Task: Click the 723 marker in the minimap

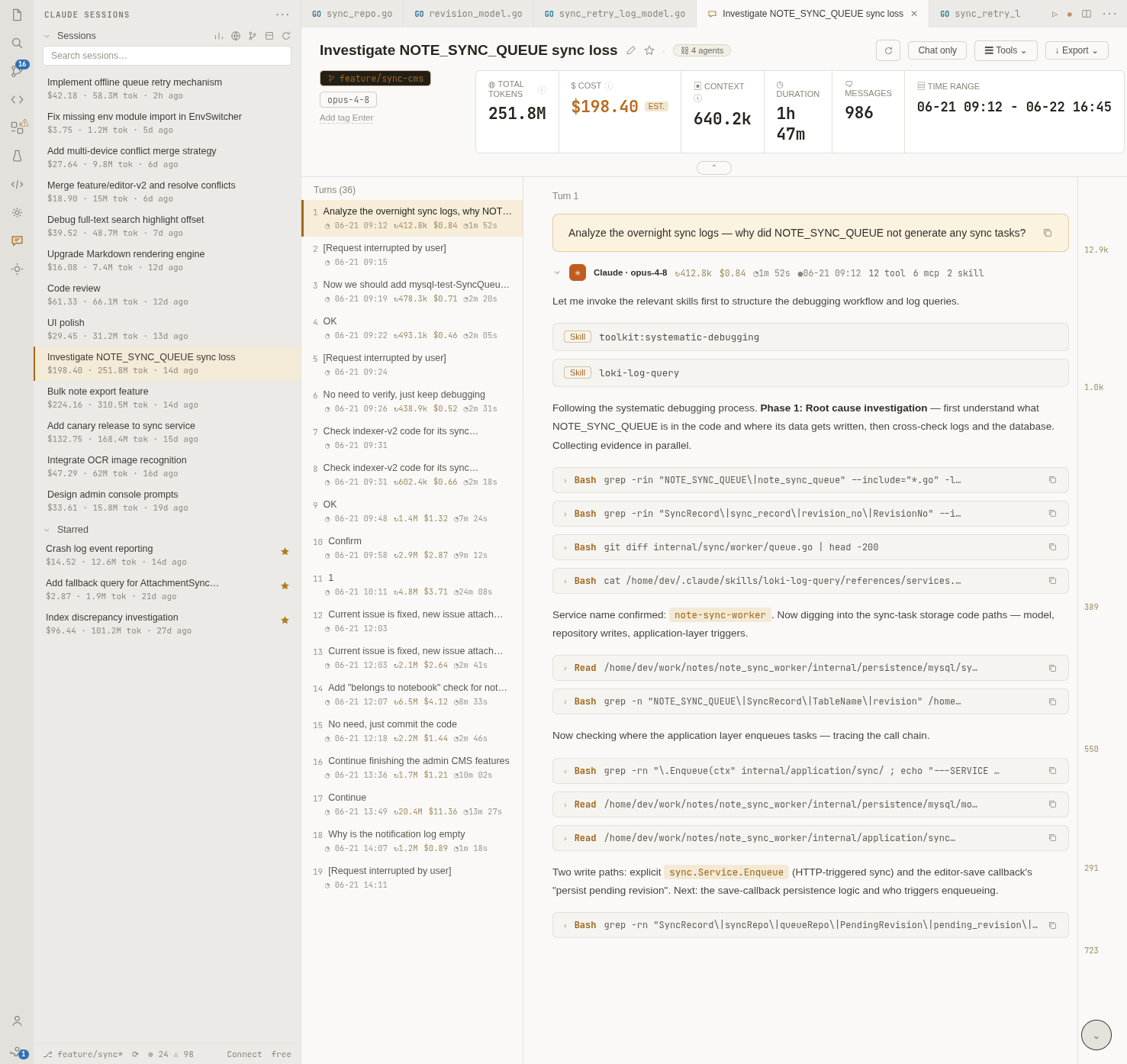Action: click(1092, 951)
